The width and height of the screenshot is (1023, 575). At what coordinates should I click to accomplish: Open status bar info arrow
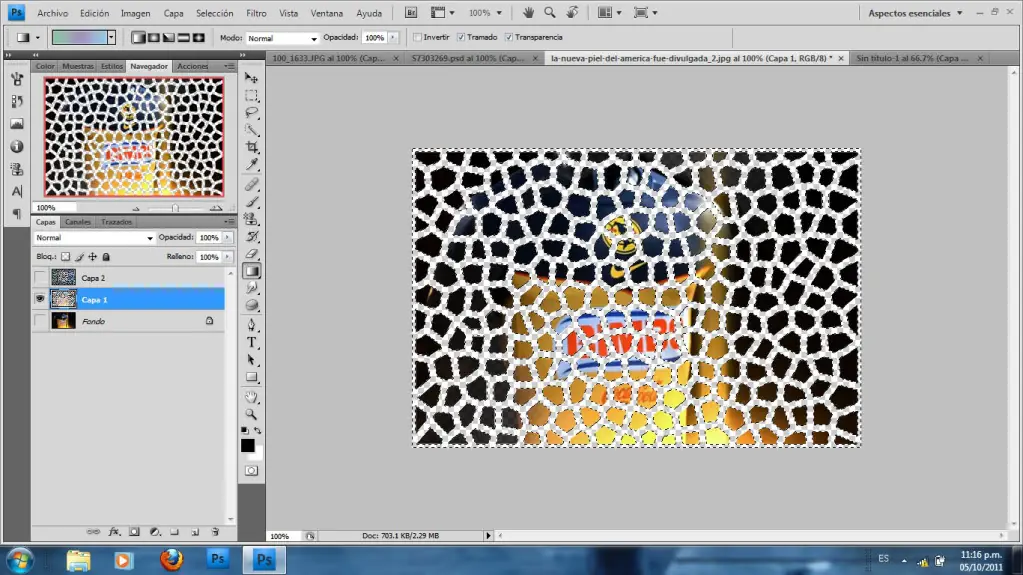(488, 535)
